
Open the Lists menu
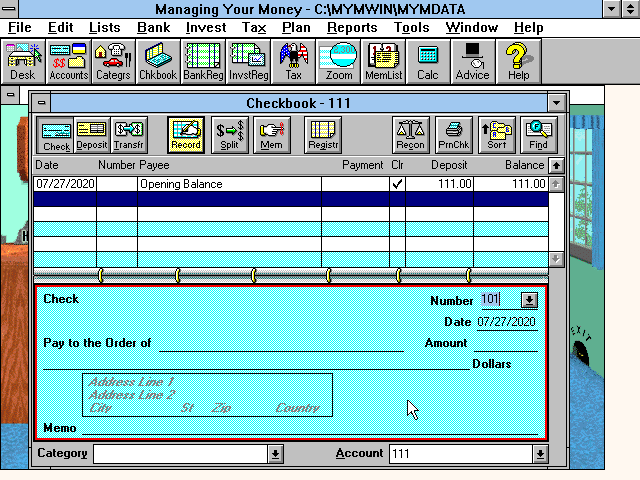(104, 27)
